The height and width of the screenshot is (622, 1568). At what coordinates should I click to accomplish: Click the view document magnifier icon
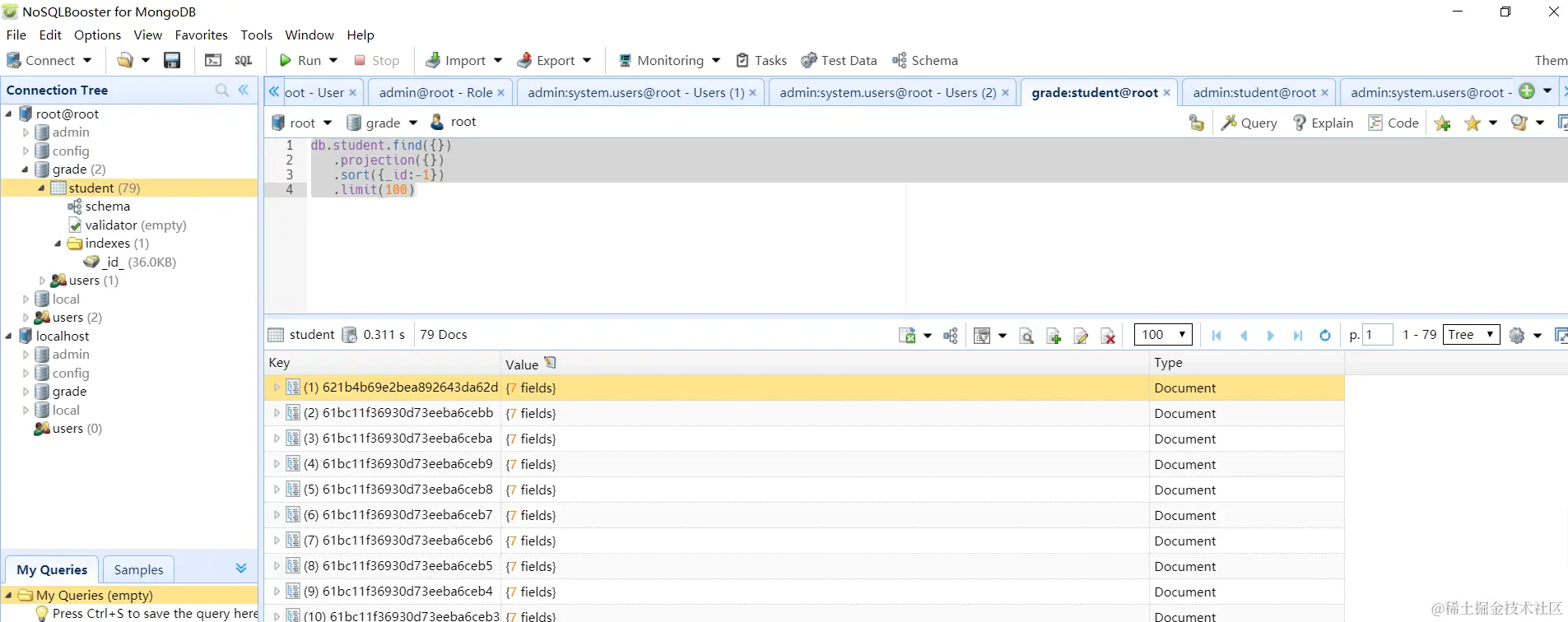click(x=1026, y=336)
